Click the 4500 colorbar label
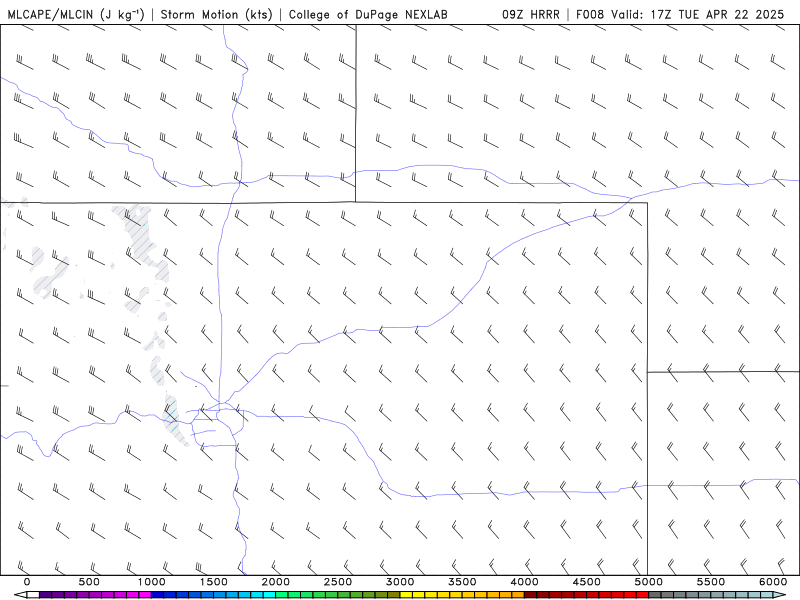The width and height of the screenshot is (800, 600). pyautogui.click(x=587, y=582)
